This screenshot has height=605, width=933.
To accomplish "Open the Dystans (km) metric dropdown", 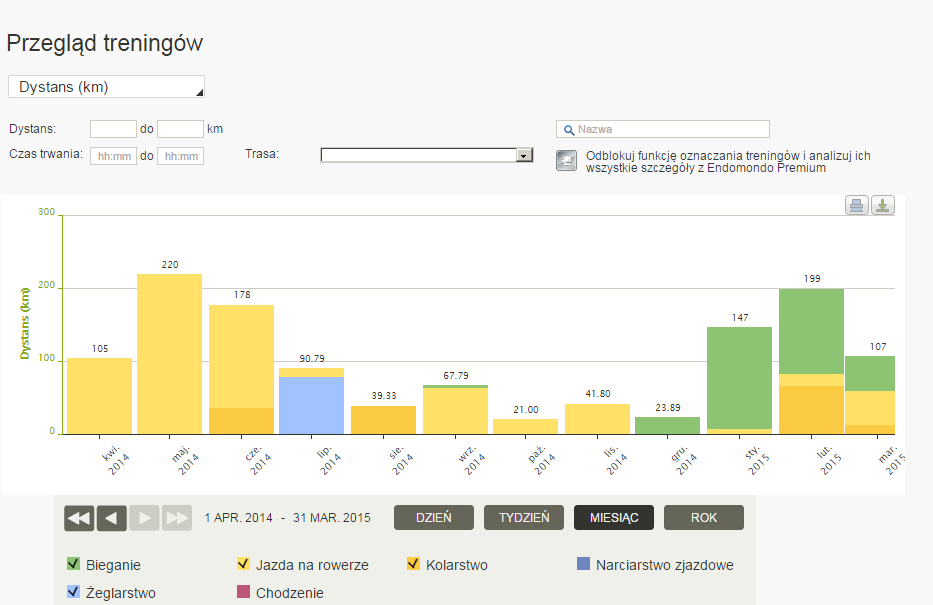I will tap(106, 87).
